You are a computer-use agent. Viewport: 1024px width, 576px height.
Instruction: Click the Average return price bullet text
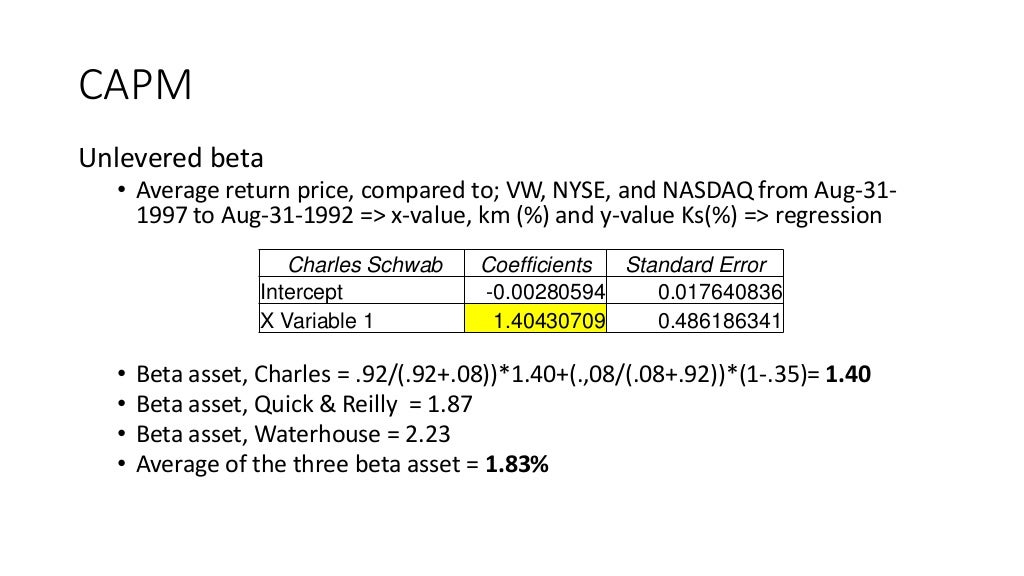(x=516, y=202)
